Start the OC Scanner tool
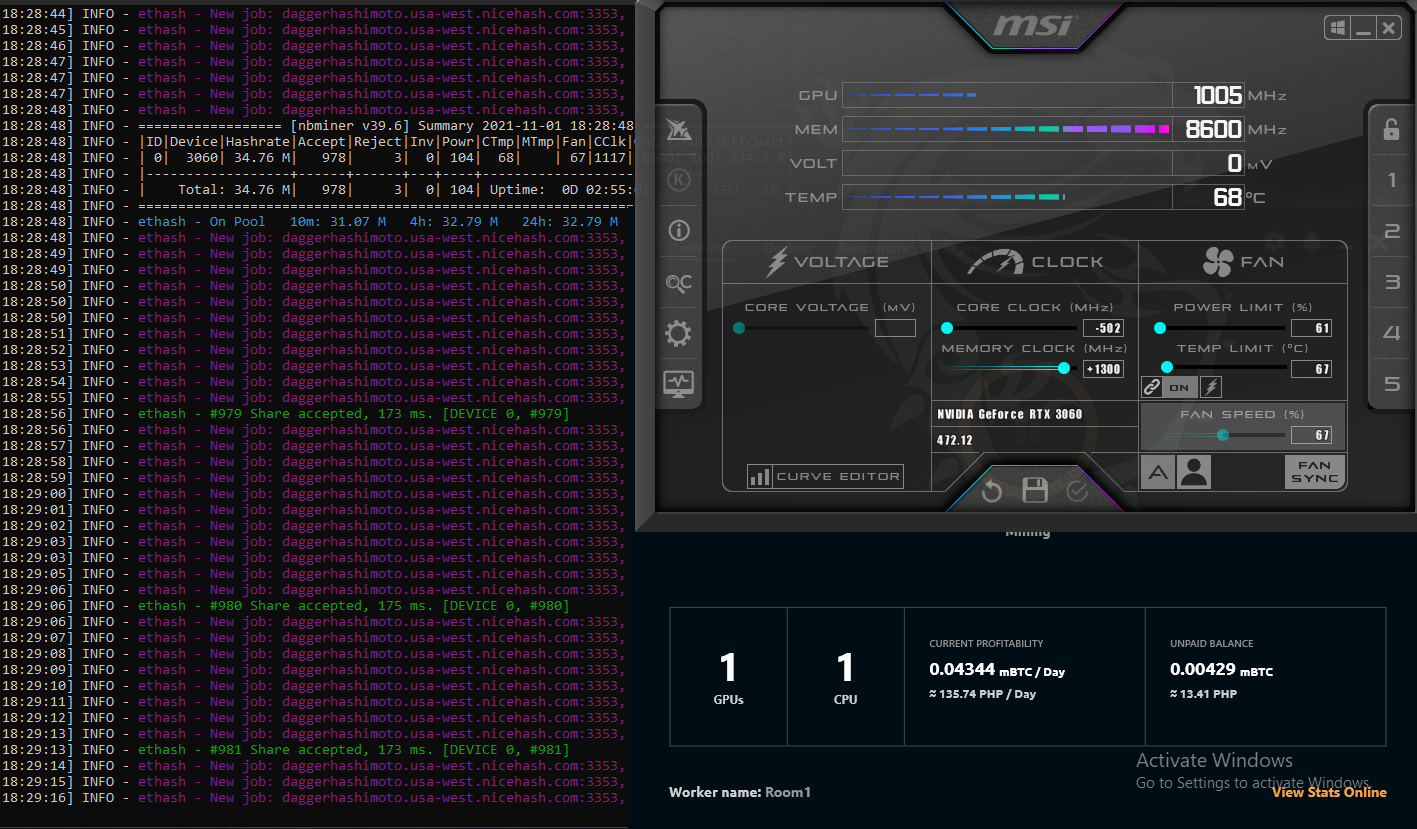 679,284
